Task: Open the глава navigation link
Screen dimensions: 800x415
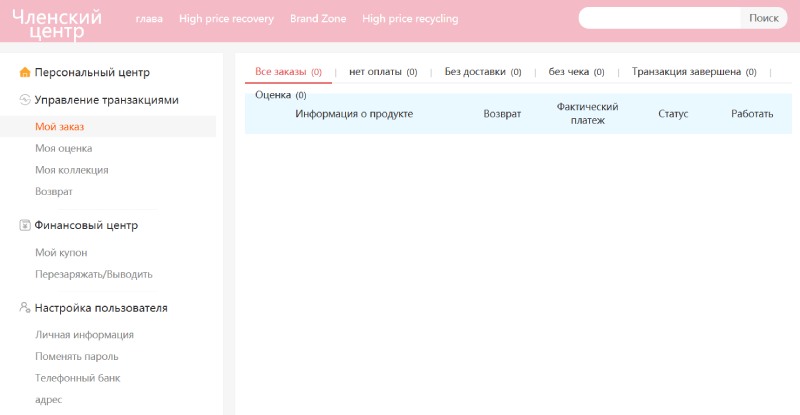Action: tap(150, 19)
